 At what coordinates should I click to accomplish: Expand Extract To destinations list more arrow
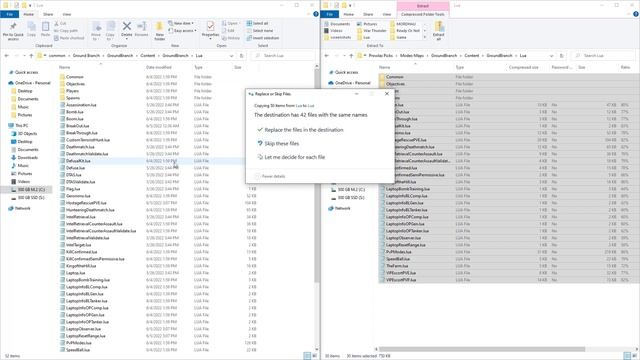click(424, 37)
